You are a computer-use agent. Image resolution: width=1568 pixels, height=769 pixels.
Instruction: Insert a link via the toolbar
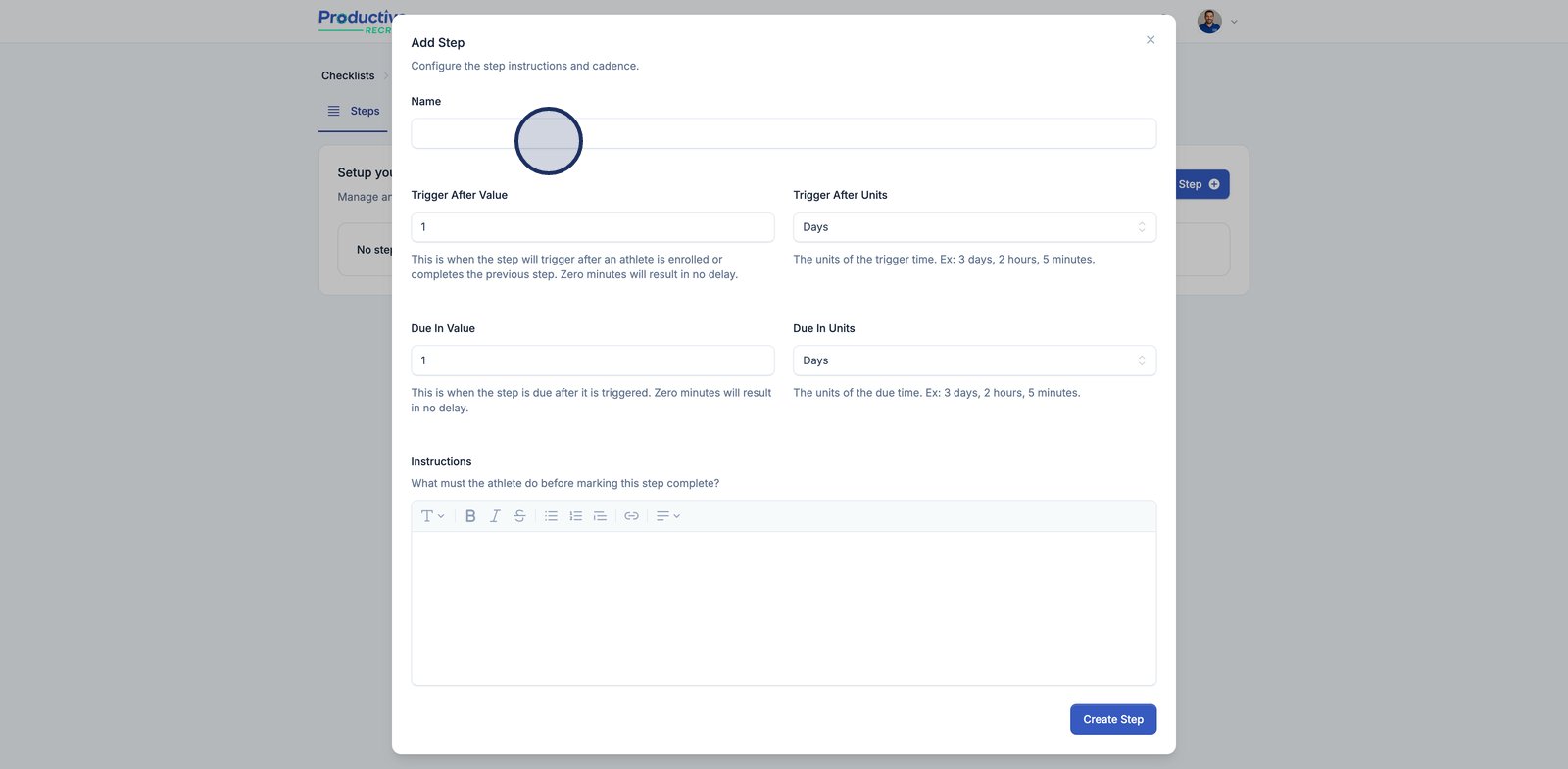point(631,516)
